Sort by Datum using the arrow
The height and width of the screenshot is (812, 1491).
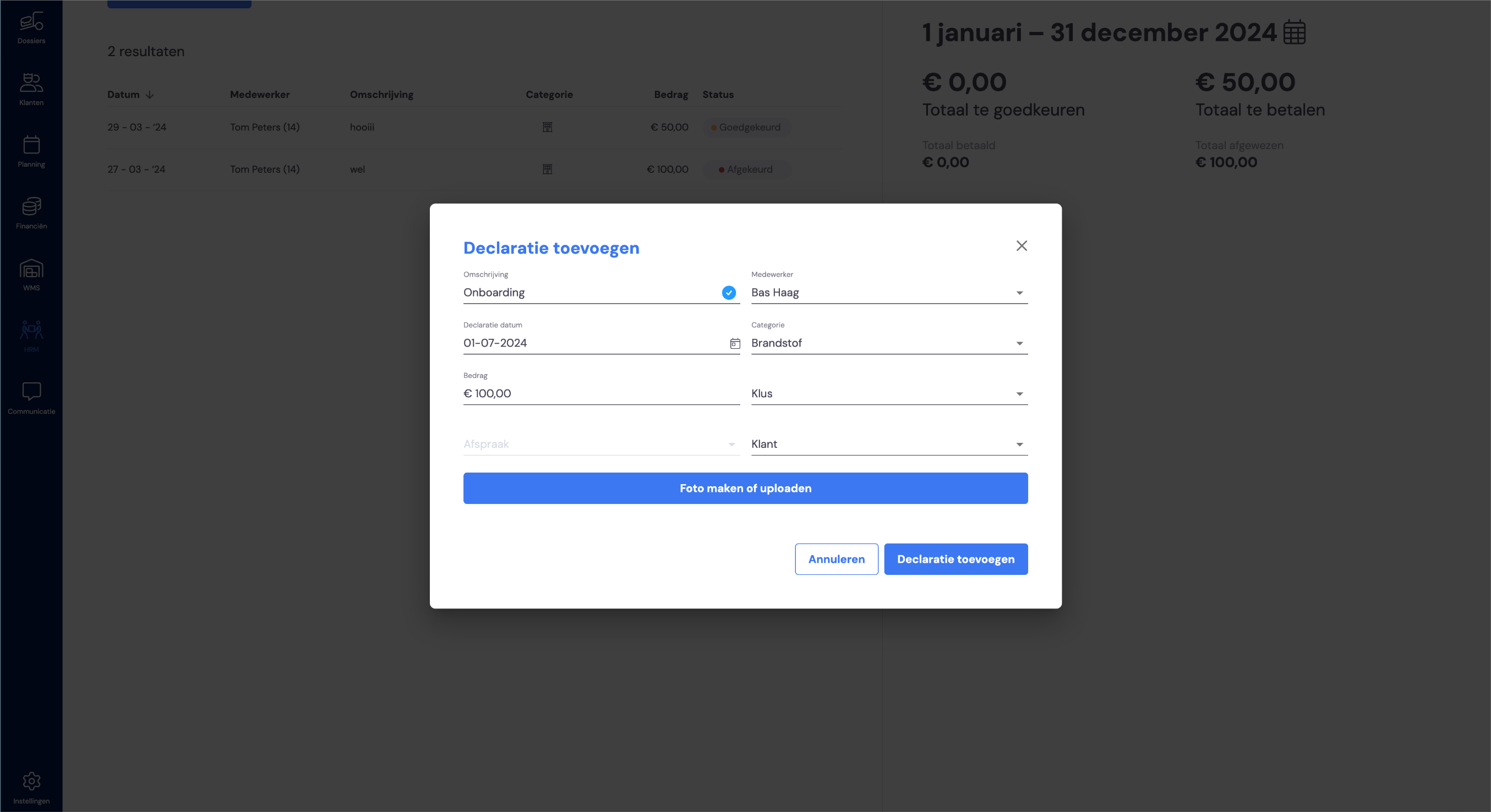(149, 94)
